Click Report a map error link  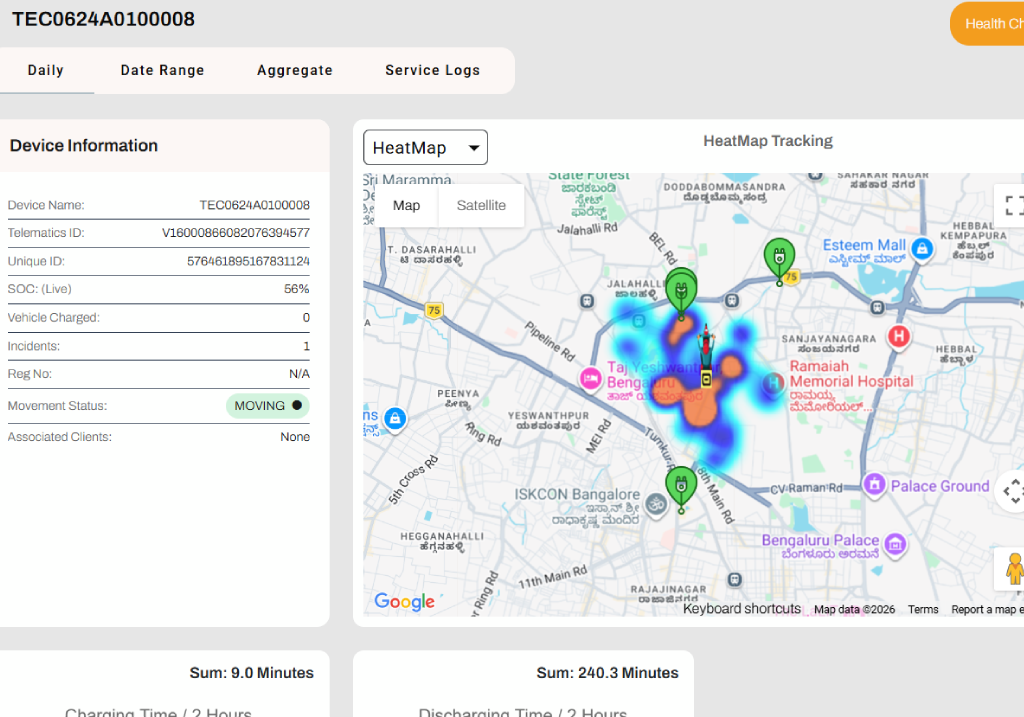987,609
